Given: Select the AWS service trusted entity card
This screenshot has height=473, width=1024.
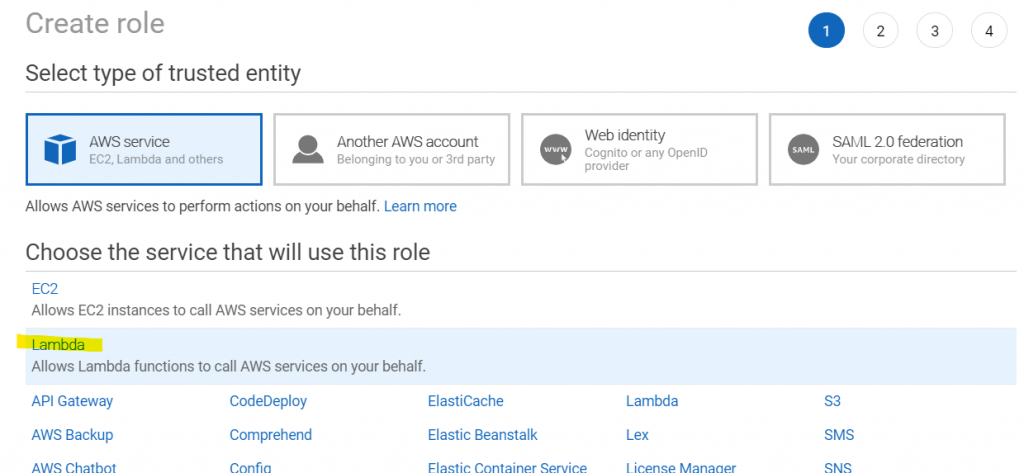Looking at the screenshot, I should tap(144, 150).
